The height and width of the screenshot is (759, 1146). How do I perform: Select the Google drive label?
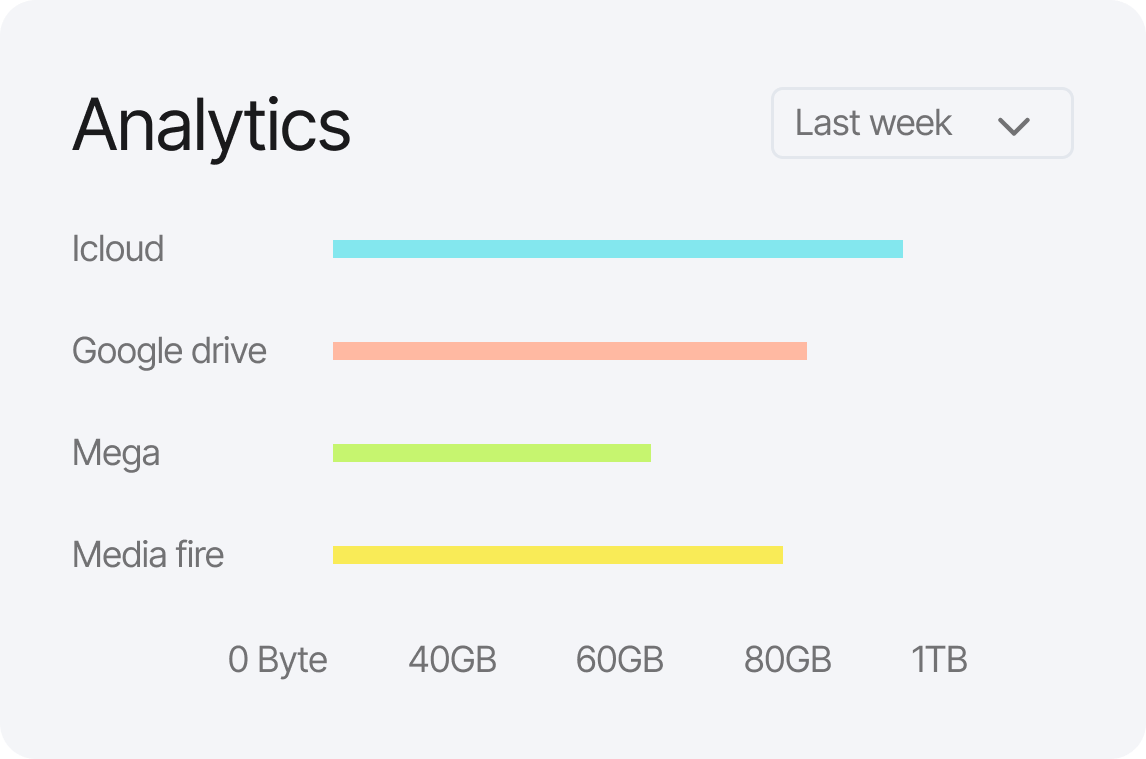(x=168, y=351)
